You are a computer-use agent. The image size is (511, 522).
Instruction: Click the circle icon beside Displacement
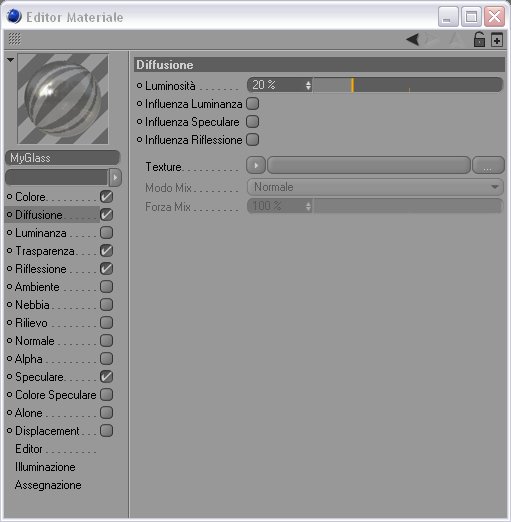(x=10, y=431)
